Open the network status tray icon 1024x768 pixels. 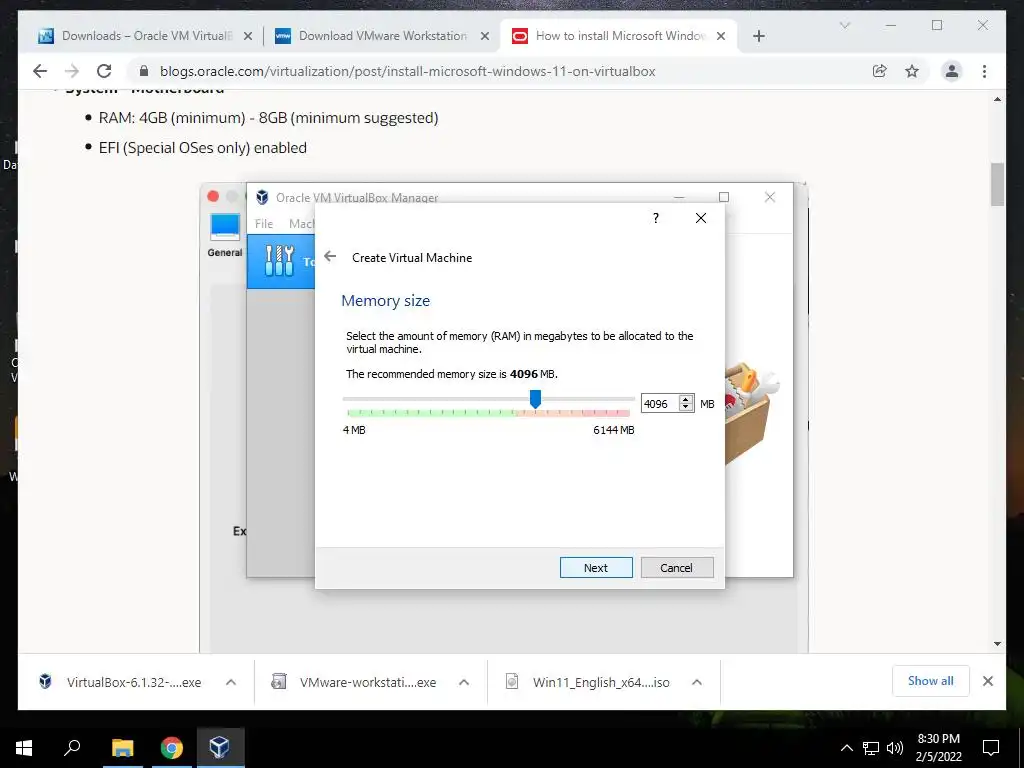871,748
